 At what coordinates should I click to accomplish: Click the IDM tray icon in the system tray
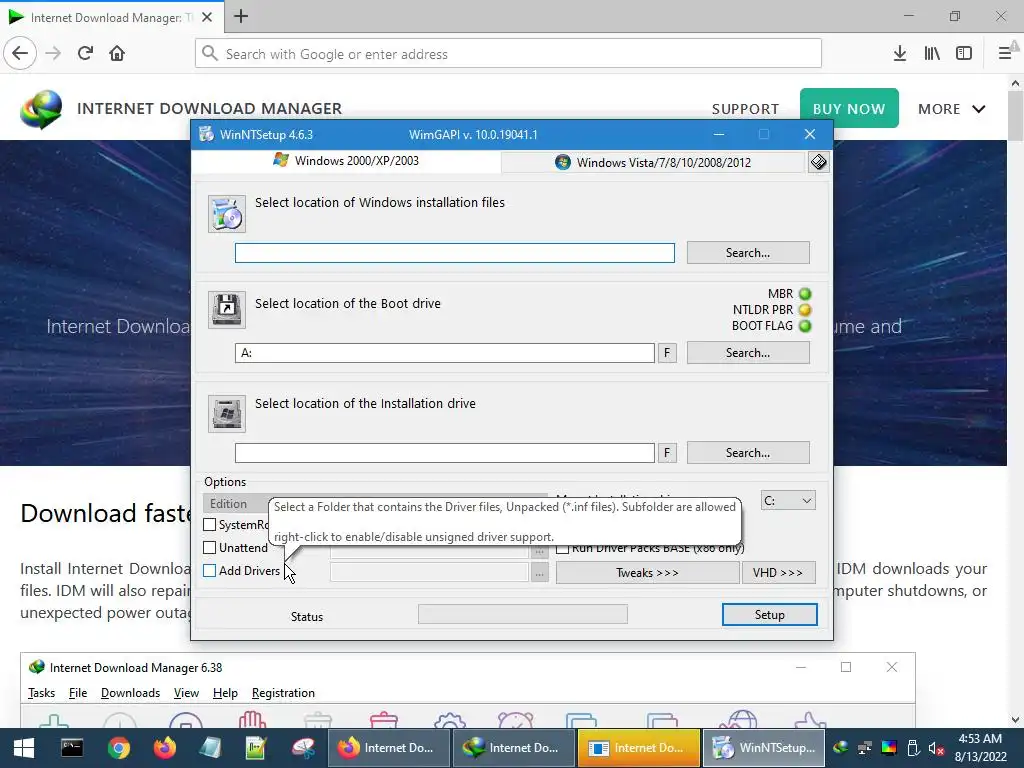tap(841, 748)
